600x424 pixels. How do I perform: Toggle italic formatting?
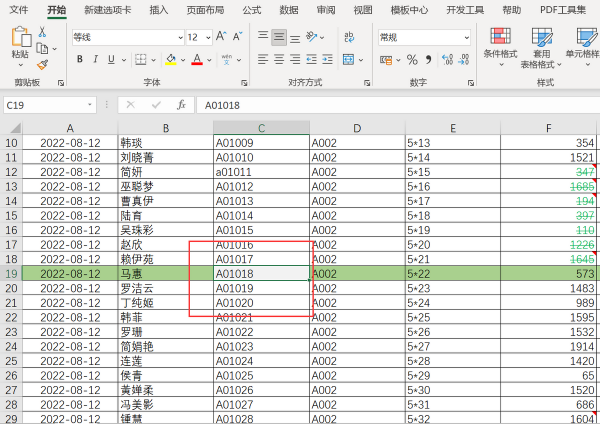coord(95,59)
